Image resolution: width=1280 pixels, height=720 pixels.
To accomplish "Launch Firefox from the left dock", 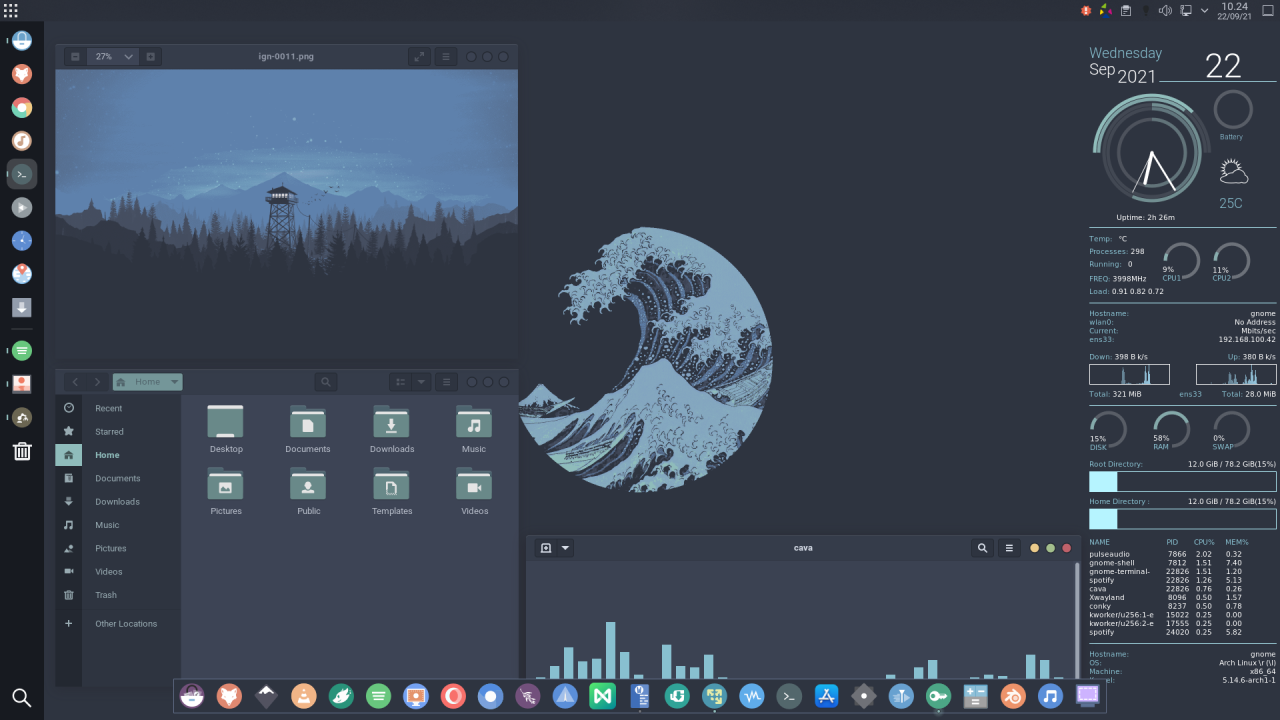I will [22, 75].
